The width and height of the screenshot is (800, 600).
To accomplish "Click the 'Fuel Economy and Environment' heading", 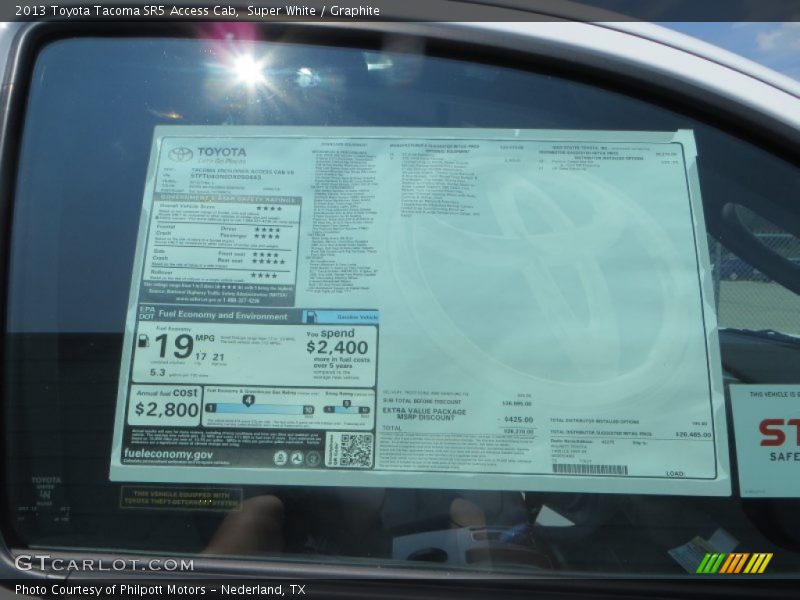I will (223, 315).
